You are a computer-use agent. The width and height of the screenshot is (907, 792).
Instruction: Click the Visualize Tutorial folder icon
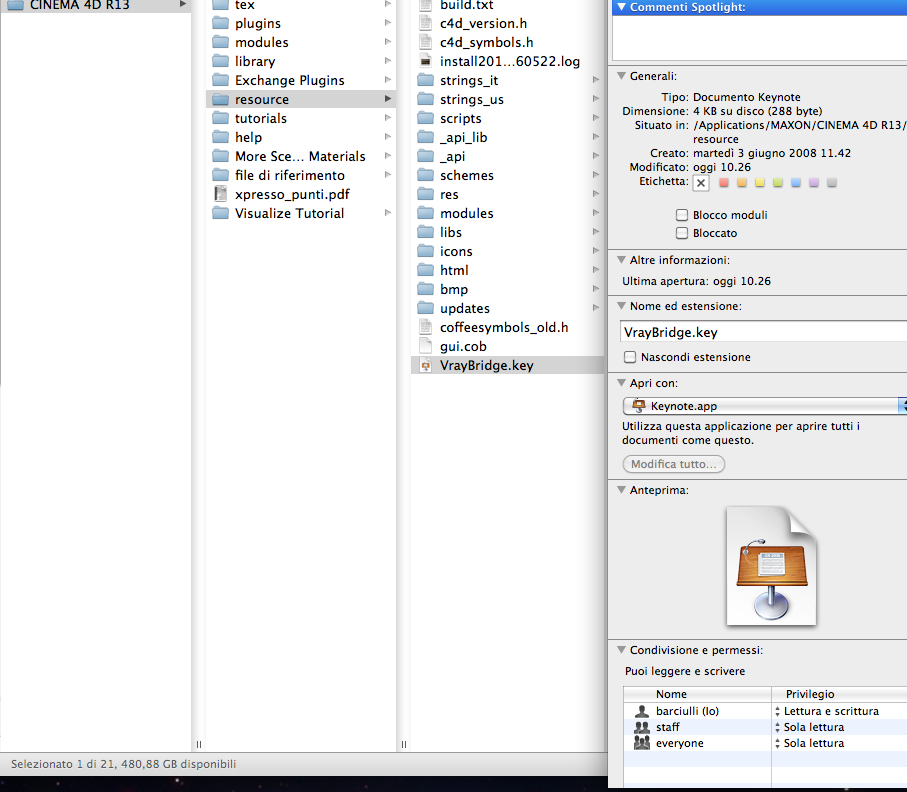[220, 213]
